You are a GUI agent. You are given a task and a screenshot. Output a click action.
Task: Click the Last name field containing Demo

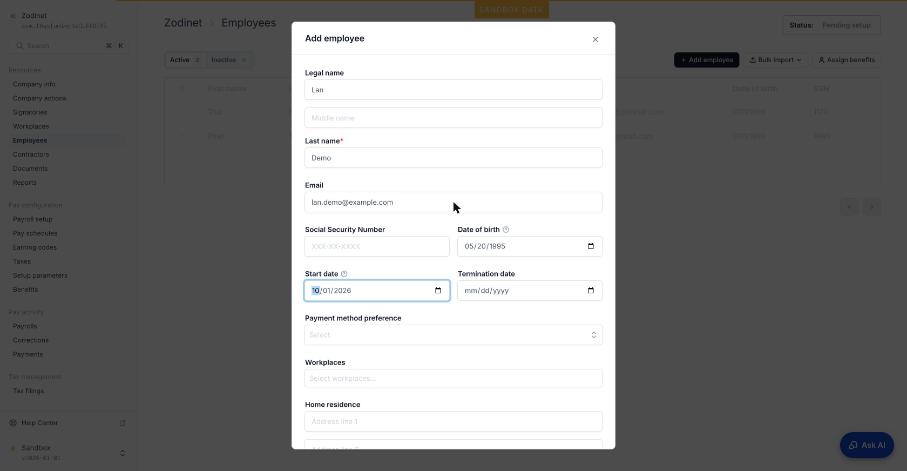(x=454, y=157)
